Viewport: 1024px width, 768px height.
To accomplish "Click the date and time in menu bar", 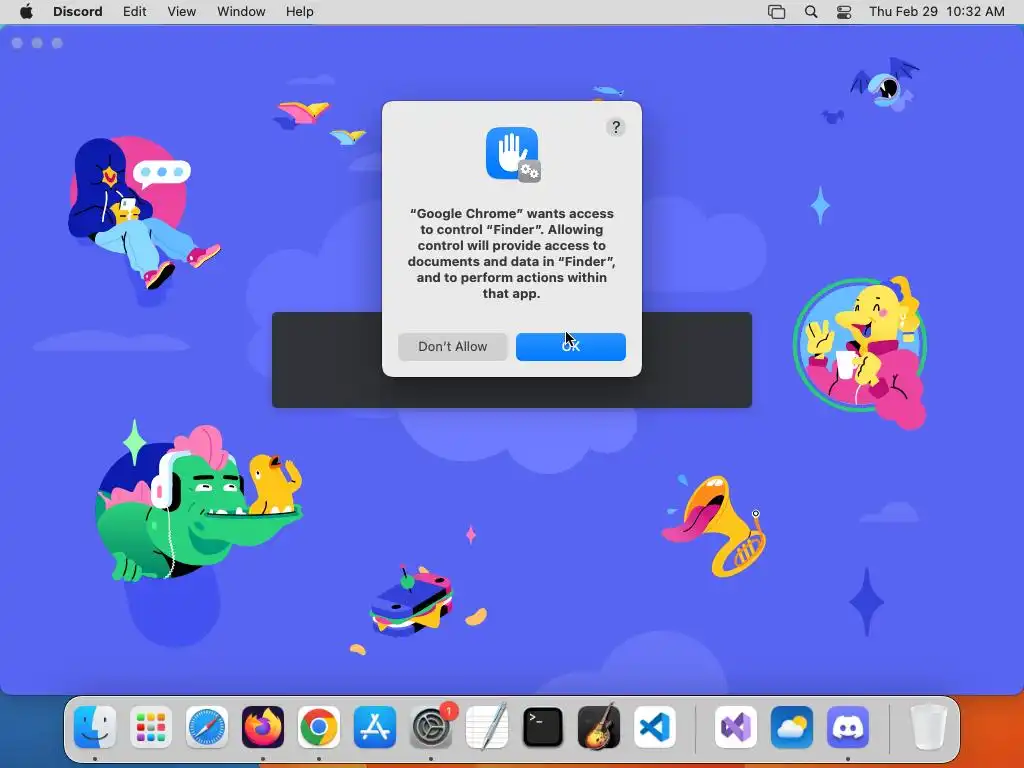I will pos(936,12).
